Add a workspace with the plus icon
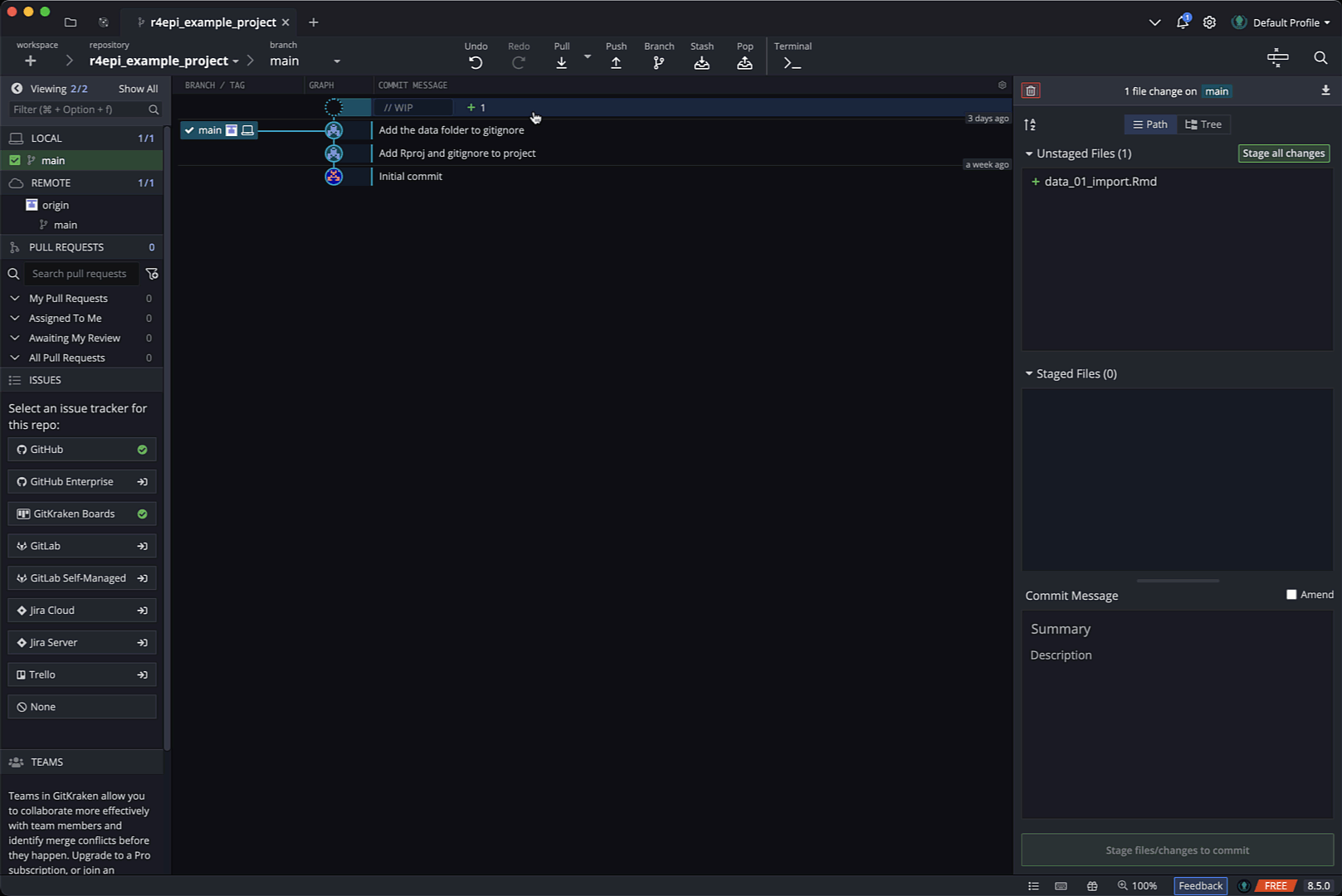Viewport: 1342px width, 896px height. pos(31,61)
